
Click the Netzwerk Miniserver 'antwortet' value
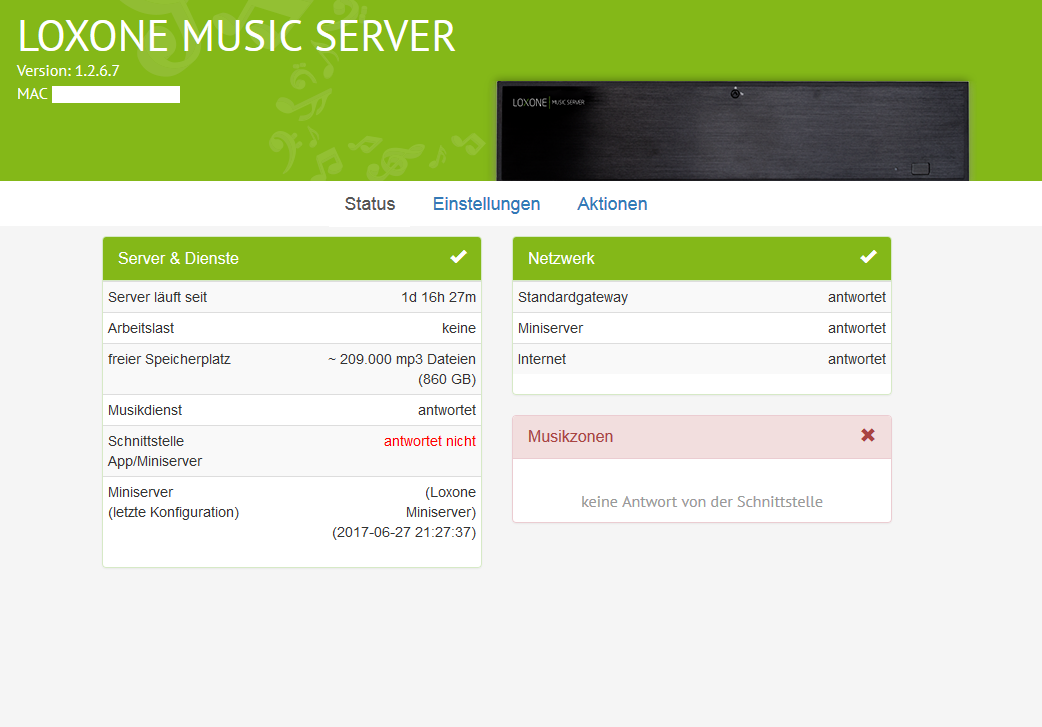[x=857, y=328]
